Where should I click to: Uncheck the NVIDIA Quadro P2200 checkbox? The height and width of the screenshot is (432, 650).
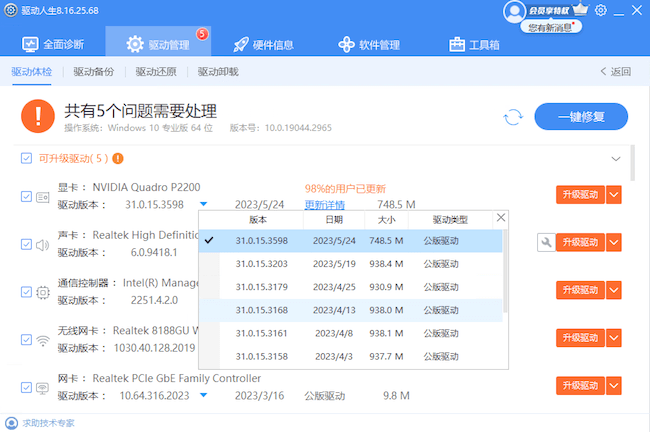(26, 197)
